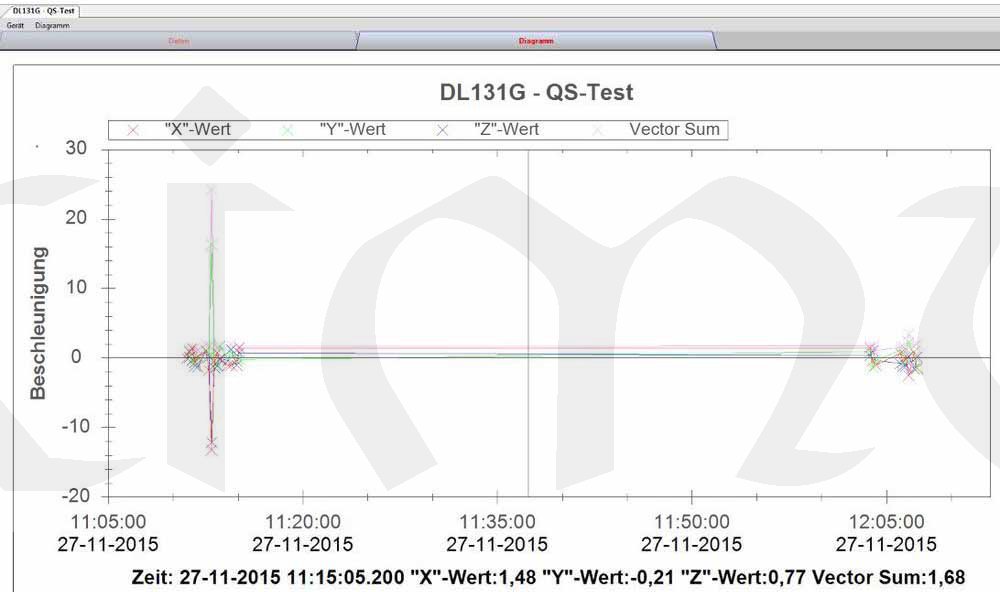Viewport: 1000px width, 592px height.
Task: Click the Z-Wert legend cross marker
Action: pos(443,130)
